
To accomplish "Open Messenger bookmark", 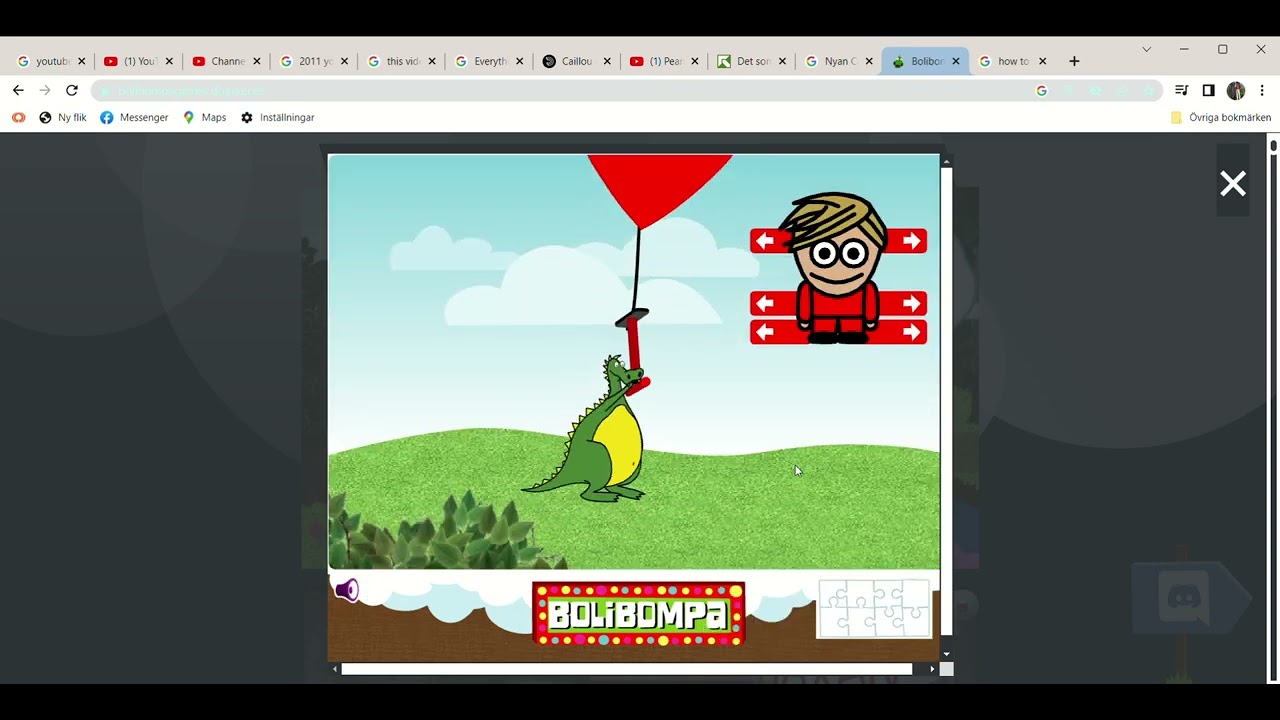I will 134,117.
